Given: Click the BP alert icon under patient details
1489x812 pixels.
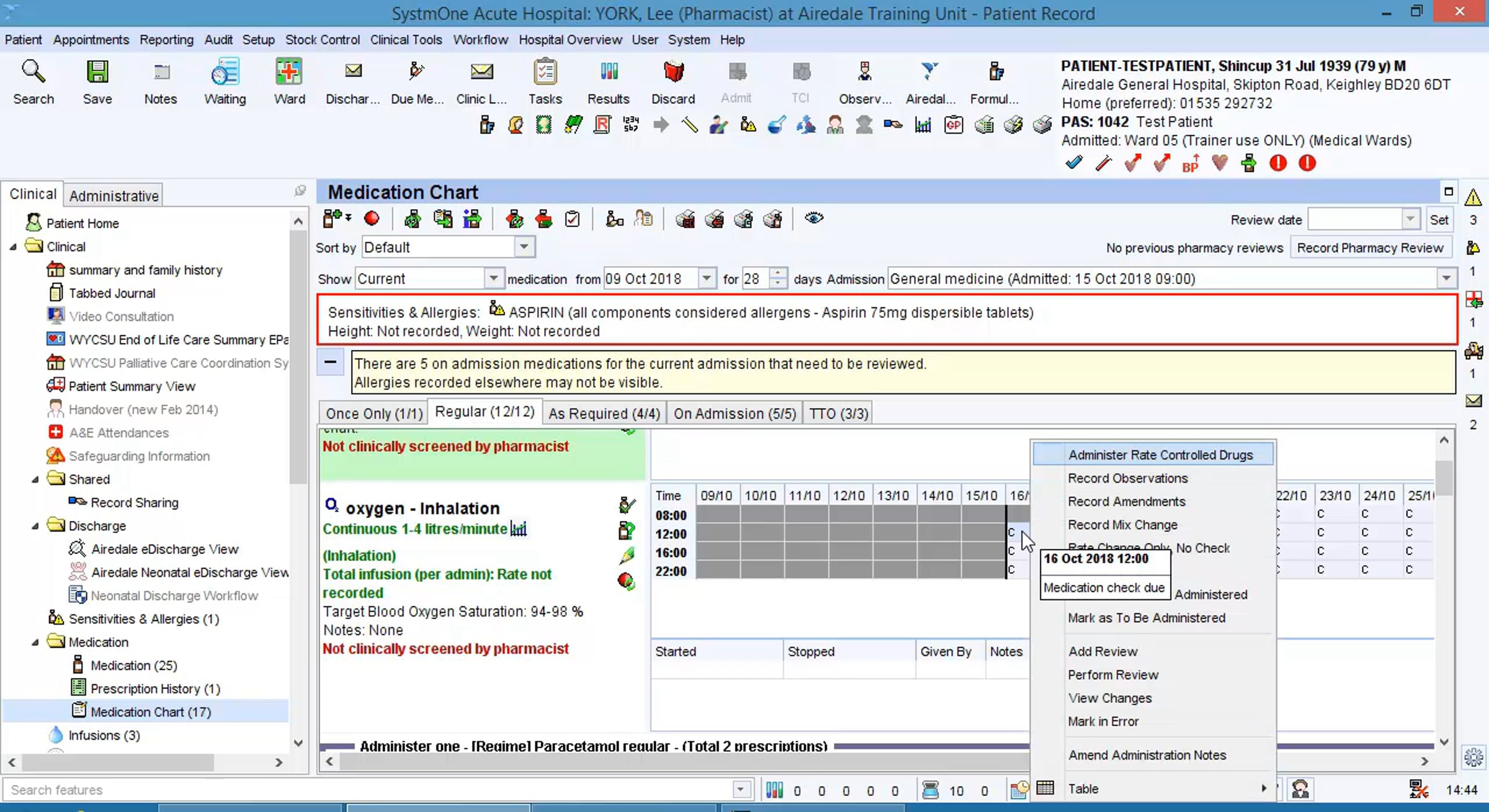Looking at the screenshot, I should coord(1191,163).
